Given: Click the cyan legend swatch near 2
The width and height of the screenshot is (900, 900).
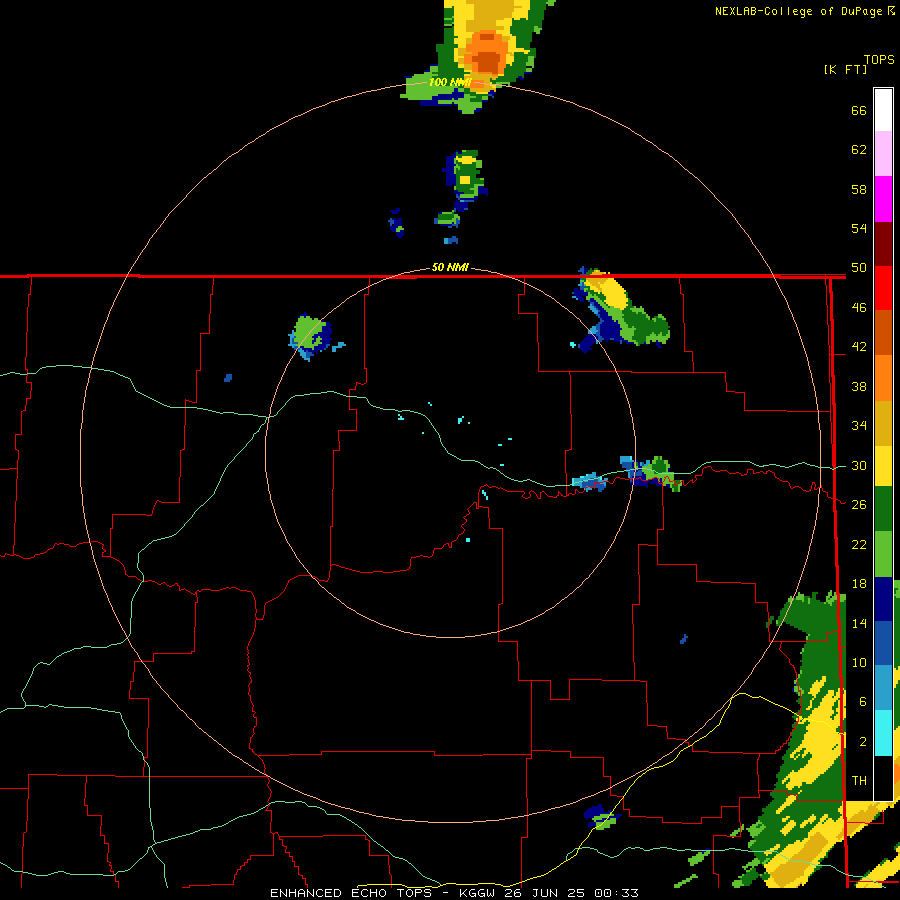Looking at the screenshot, I should point(883,733).
